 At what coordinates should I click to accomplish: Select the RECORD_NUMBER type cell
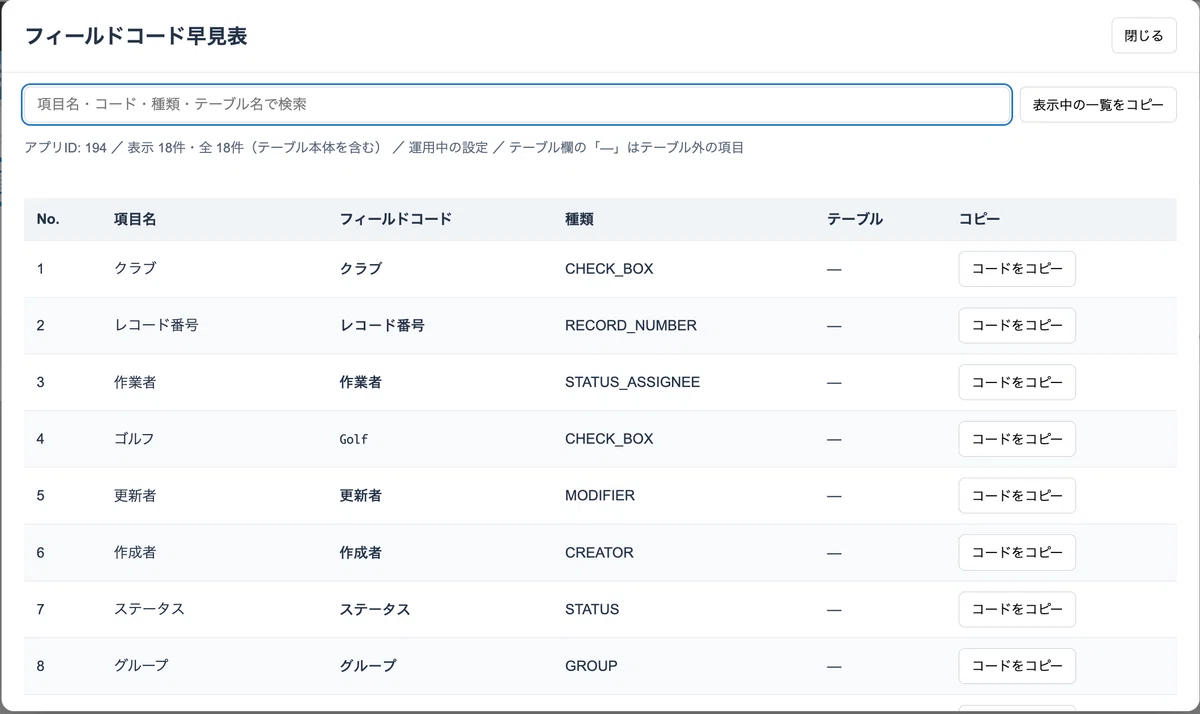pyautogui.click(x=631, y=326)
